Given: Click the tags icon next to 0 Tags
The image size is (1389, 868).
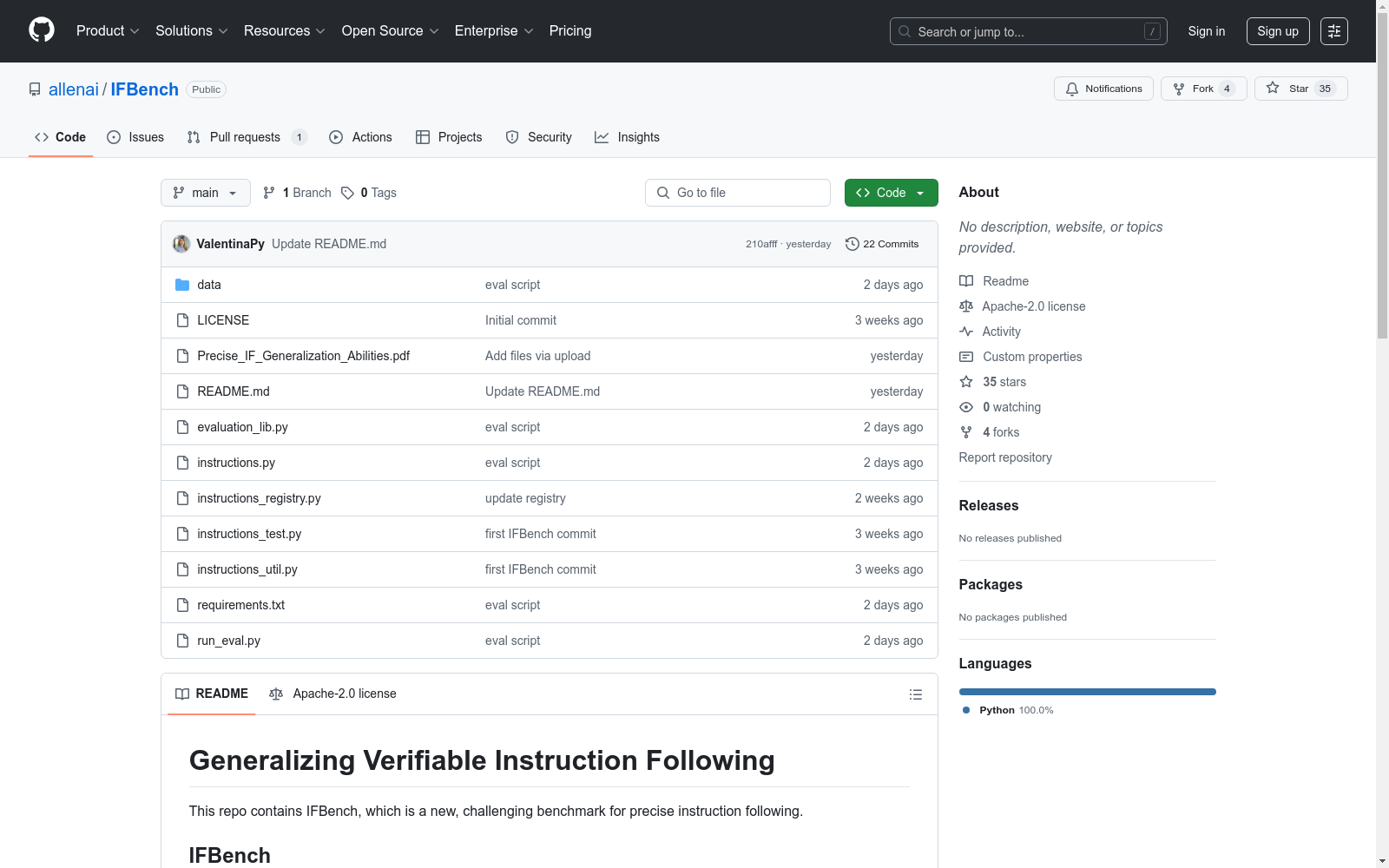Looking at the screenshot, I should click(347, 193).
